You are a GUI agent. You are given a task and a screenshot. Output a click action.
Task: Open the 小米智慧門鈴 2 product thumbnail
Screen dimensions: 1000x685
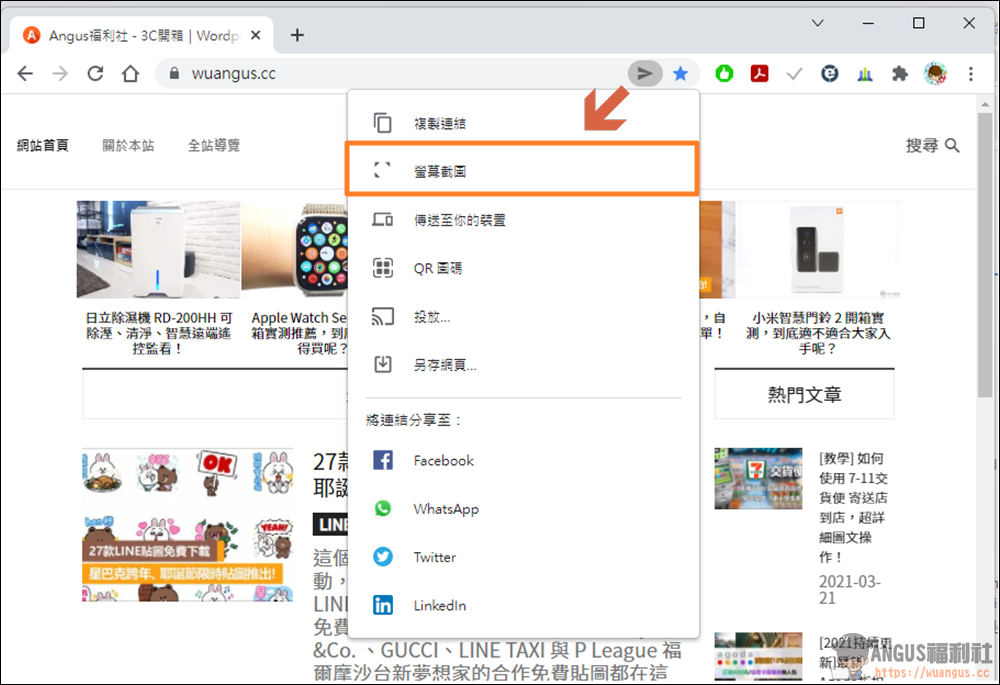(x=818, y=249)
